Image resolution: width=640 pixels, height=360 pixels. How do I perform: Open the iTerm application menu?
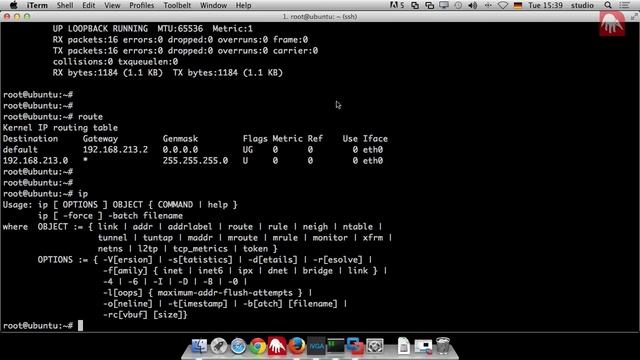coord(37,5)
